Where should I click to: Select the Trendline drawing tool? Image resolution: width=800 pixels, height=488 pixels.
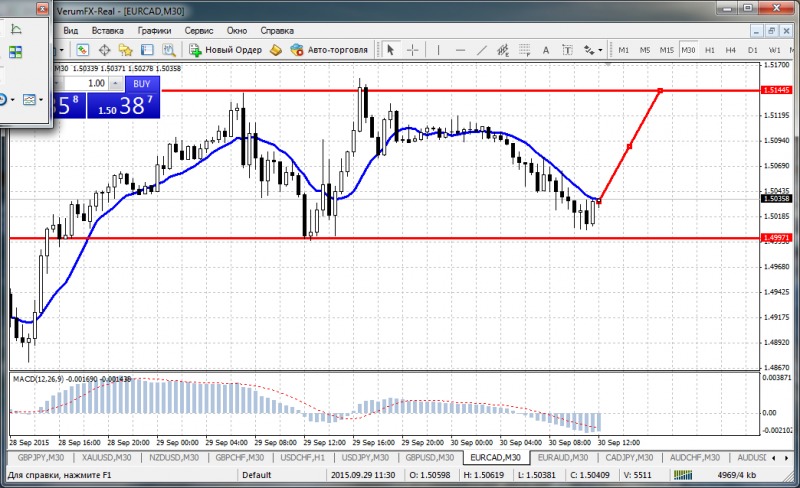tap(483, 49)
